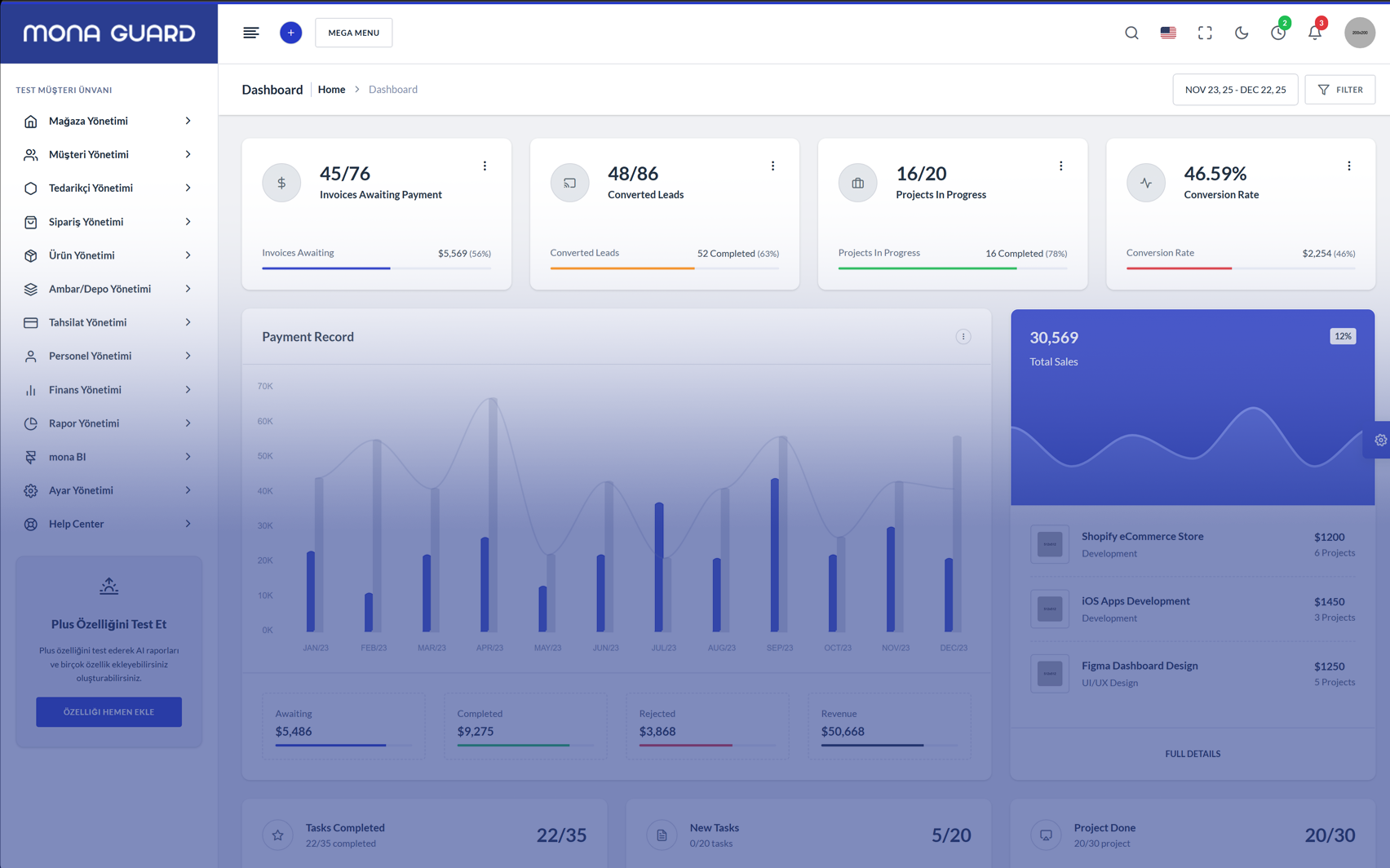The width and height of the screenshot is (1390, 868).
Task: Open Payment Record options menu
Action: (963, 336)
